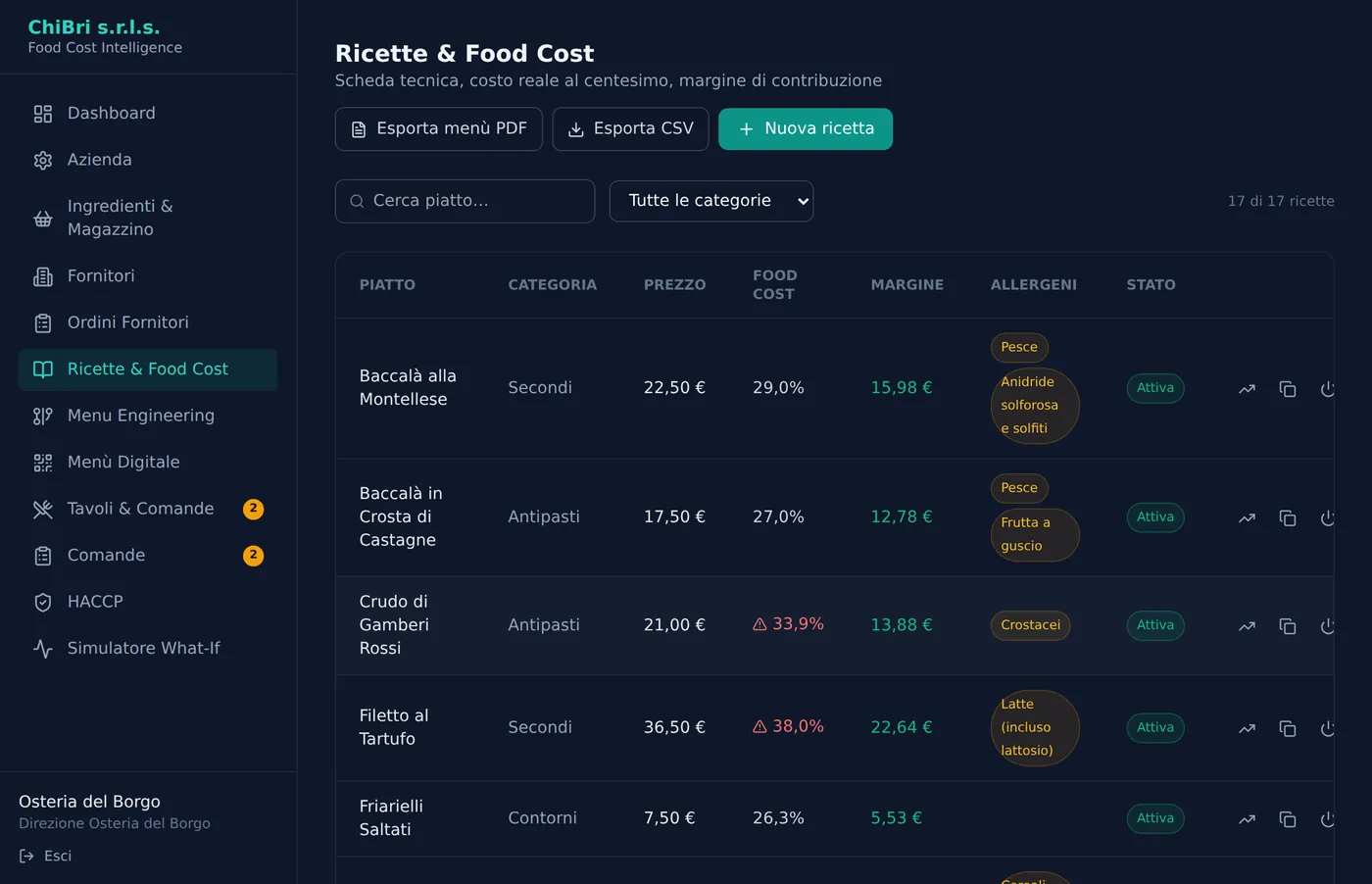Open the Tutte le categorie dropdown
The image size is (1372, 884).
click(x=711, y=201)
